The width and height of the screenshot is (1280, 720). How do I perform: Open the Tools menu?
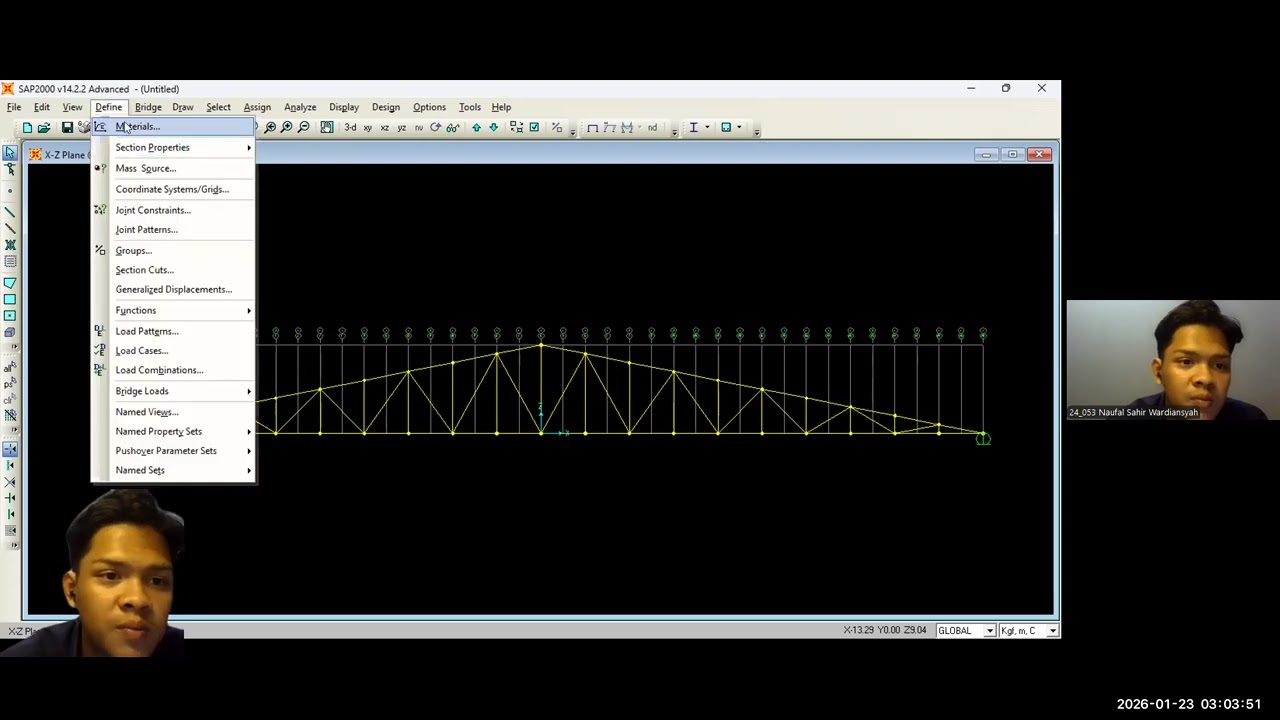coord(470,107)
